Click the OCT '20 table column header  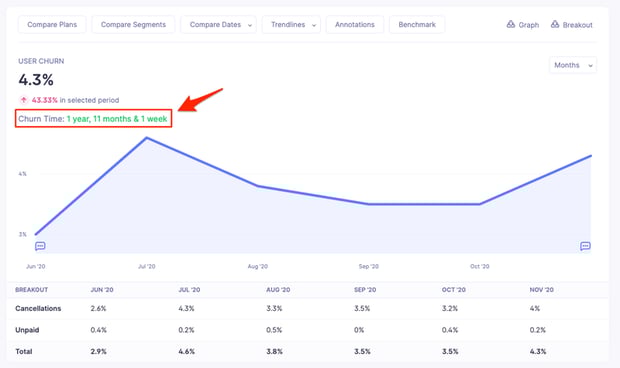tap(454, 290)
